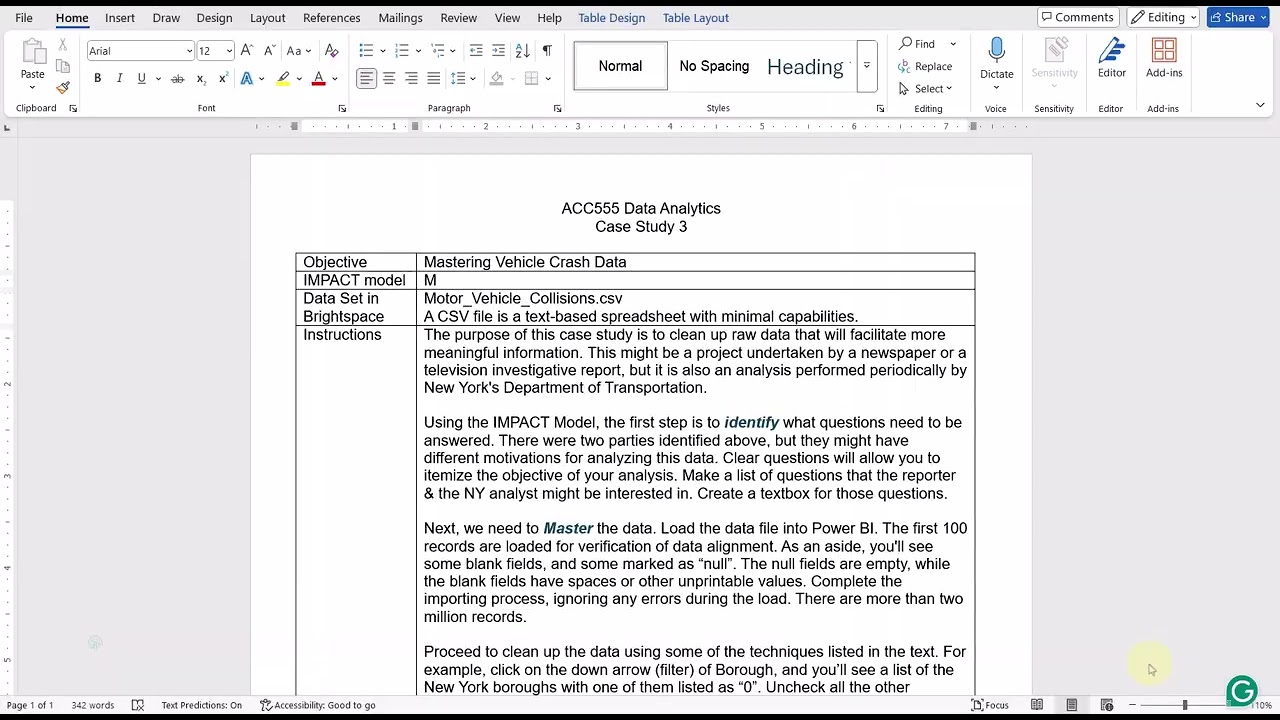Click the Format Painter brush icon
The image size is (1280, 720).
pyautogui.click(x=63, y=87)
